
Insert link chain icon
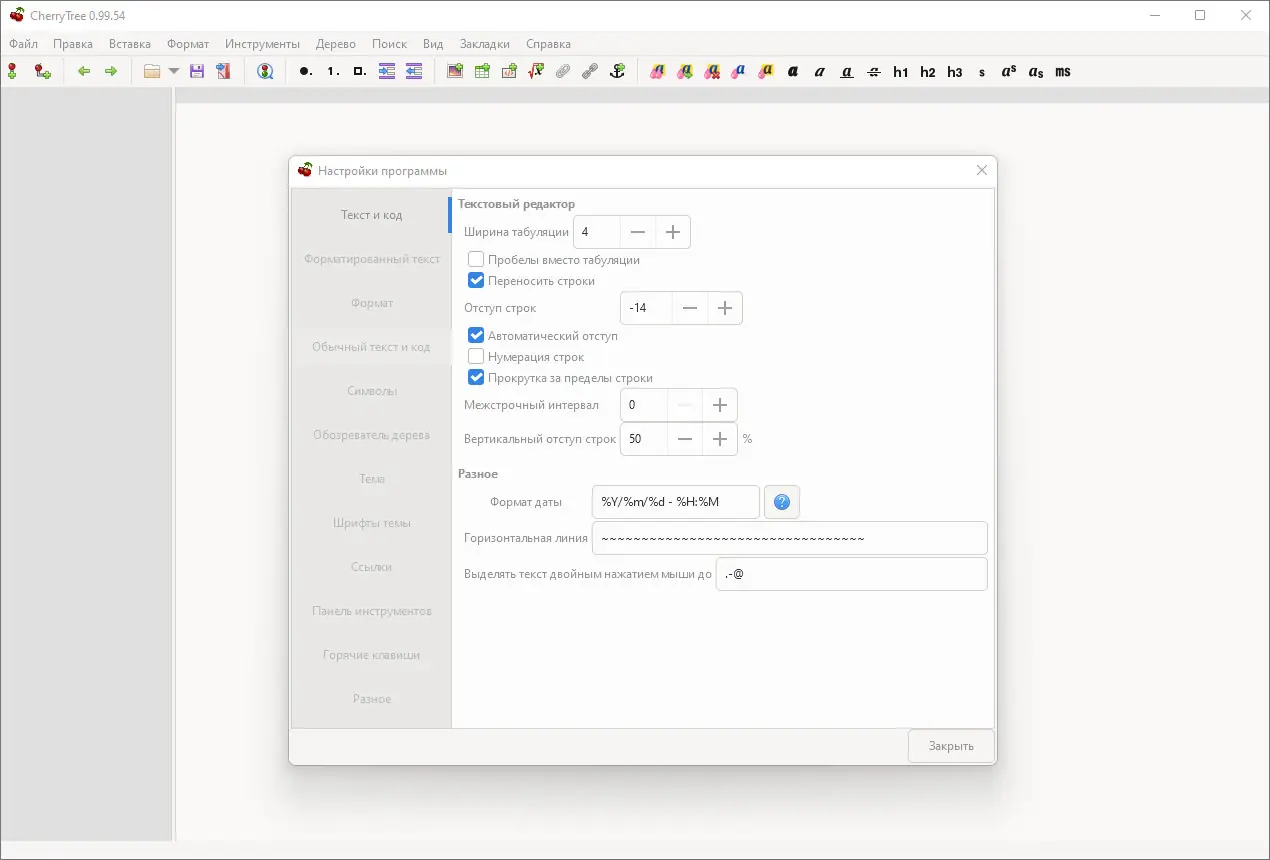click(x=590, y=71)
